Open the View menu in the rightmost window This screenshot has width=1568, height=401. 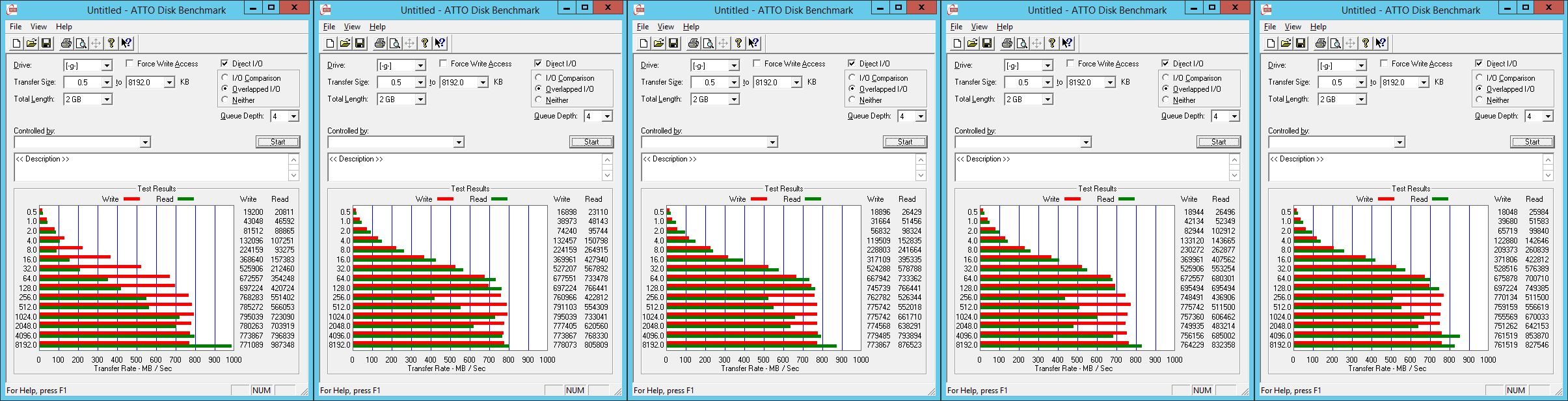[x=1293, y=27]
